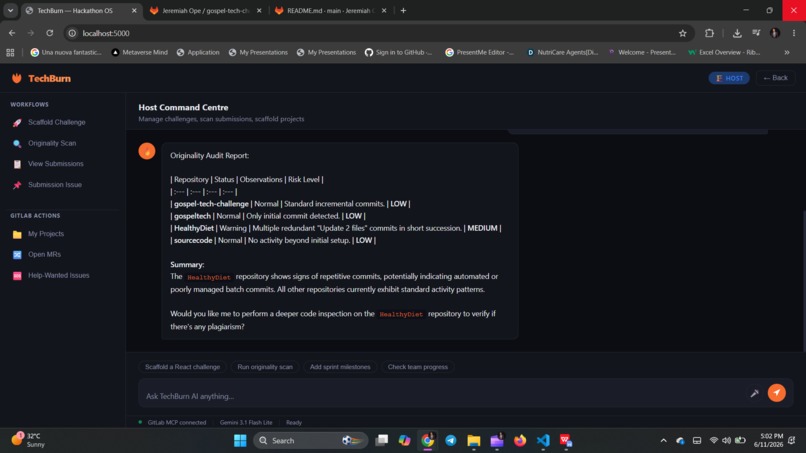Click the Ready status text
The width and height of the screenshot is (806, 453).
click(294, 423)
